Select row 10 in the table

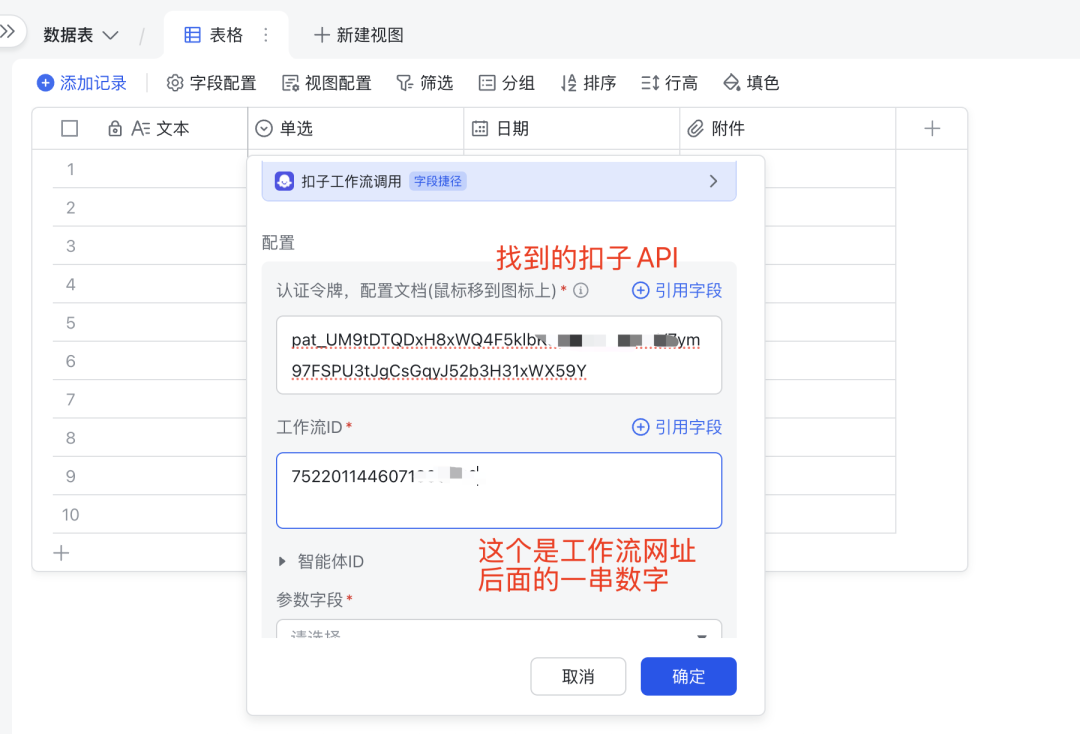(70, 515)
